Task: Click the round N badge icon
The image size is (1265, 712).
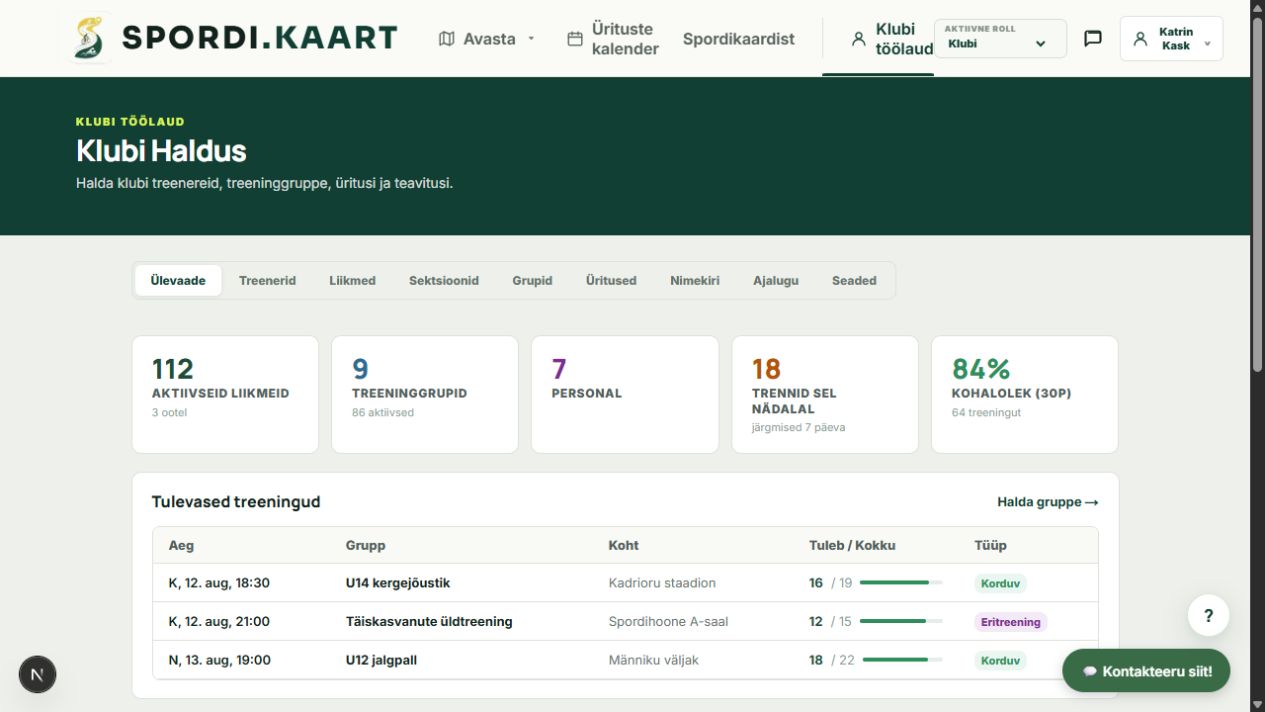Action: tap(37, 675)
